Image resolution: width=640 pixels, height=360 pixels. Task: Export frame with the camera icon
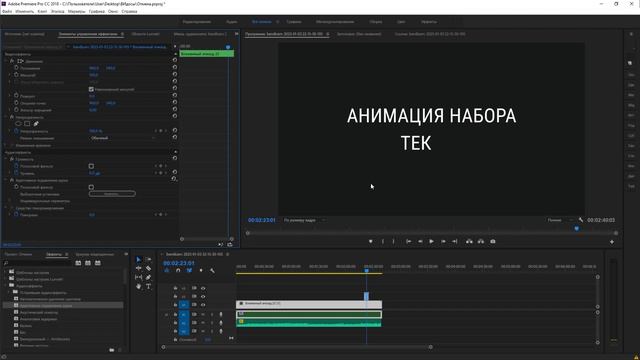point(493,242)
